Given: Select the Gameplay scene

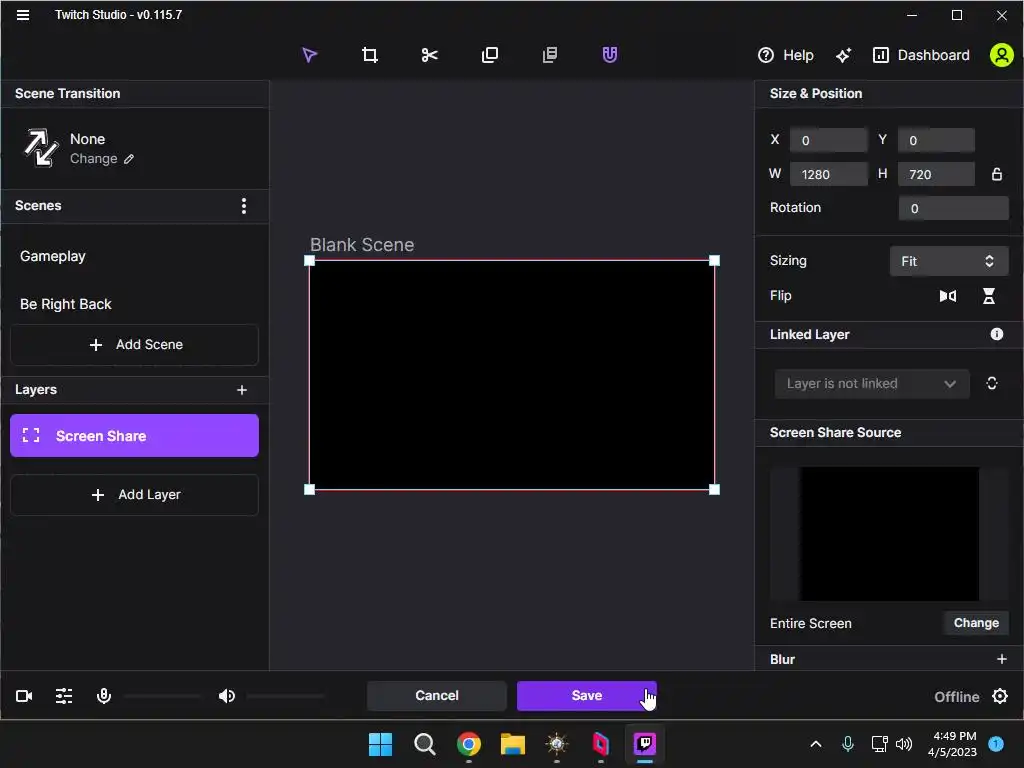Looking at the screenshot, I should click(x=135, y=256).
